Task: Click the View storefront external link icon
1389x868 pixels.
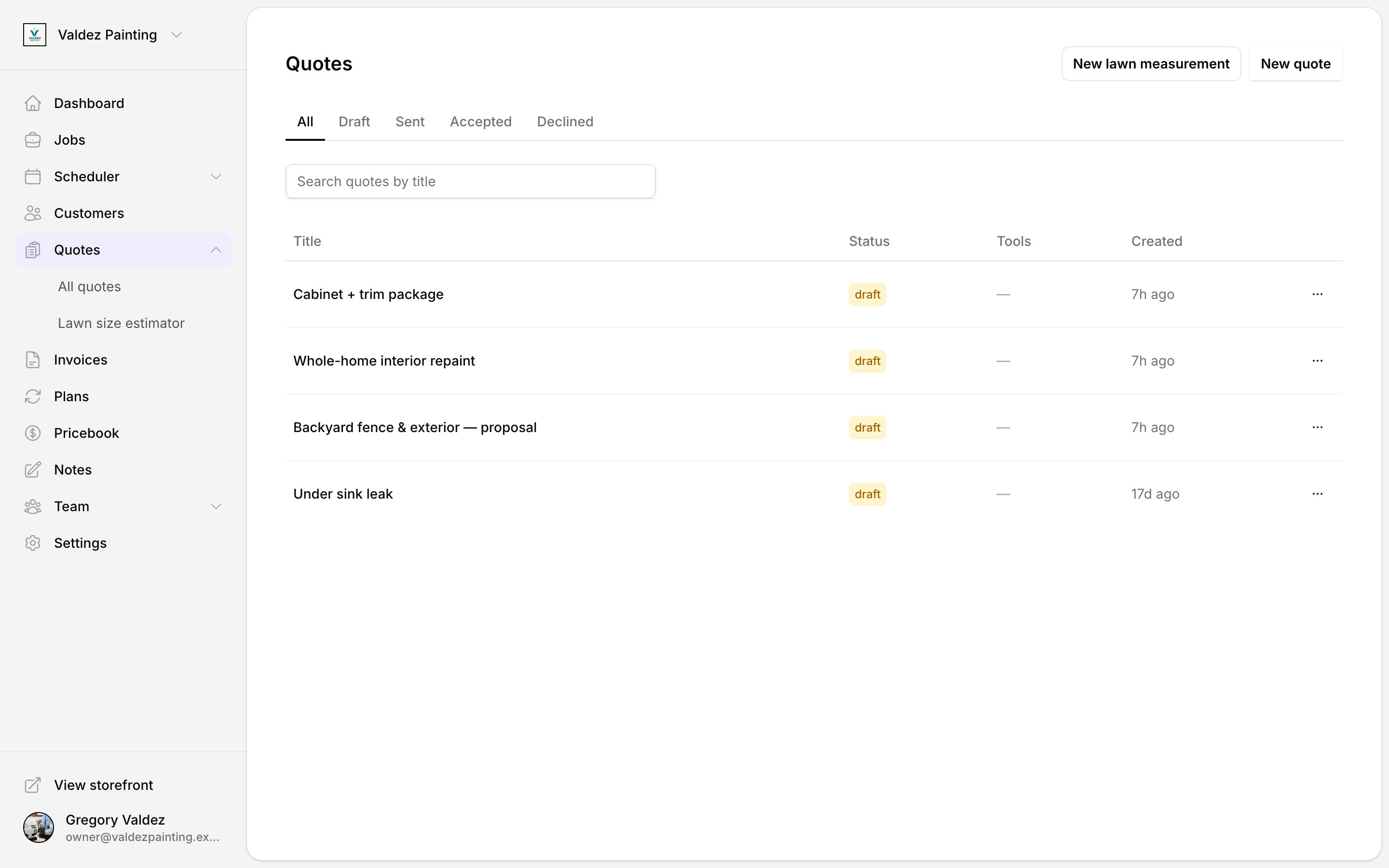Action: 33,786
